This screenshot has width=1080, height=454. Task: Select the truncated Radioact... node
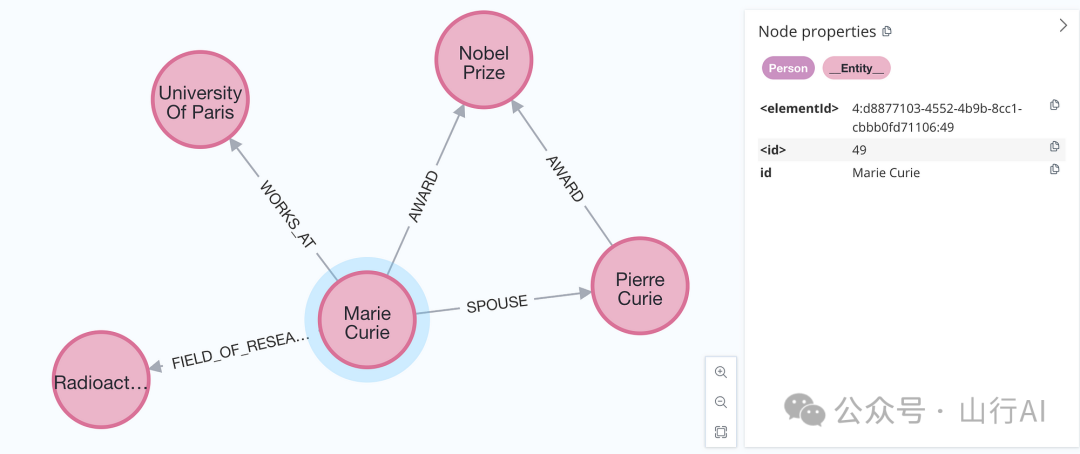point(100,381)
